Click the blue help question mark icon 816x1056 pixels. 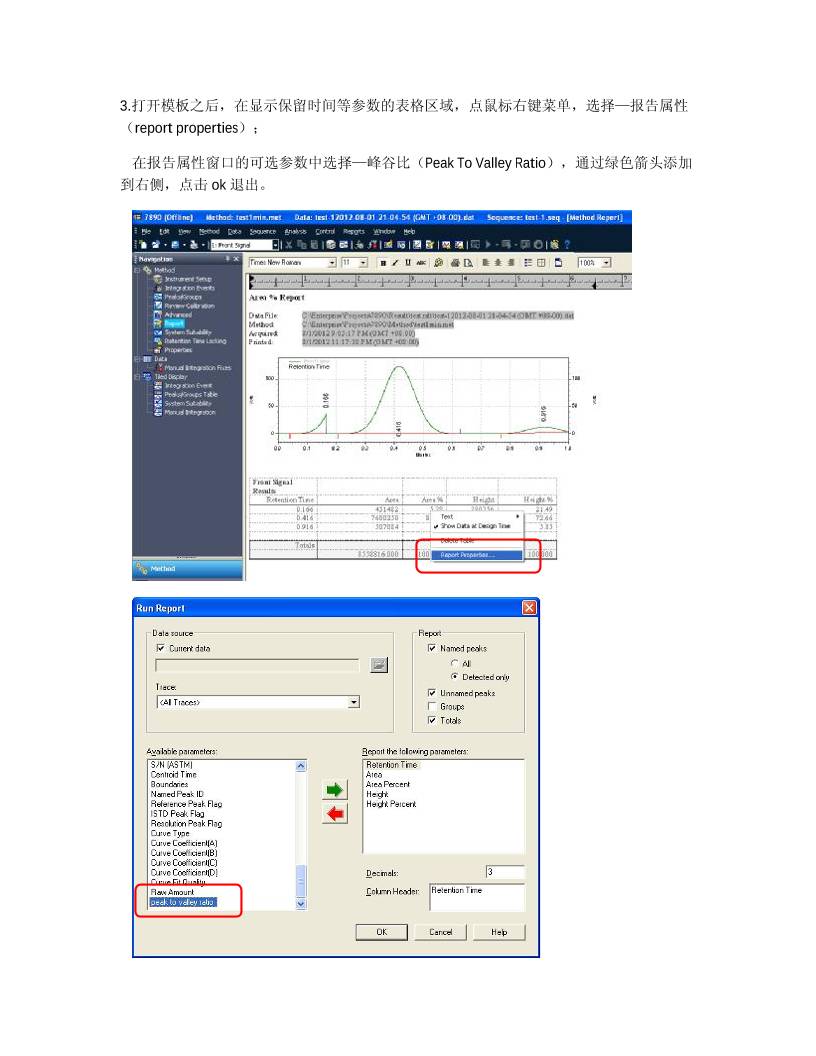(567, 243)
